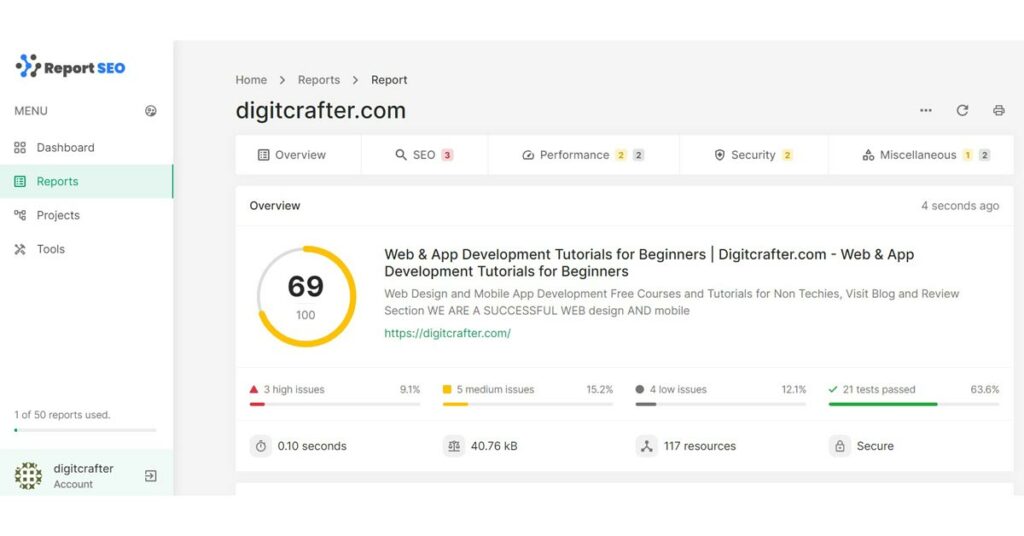Open the digitcrafter Account link
This screenshot has width=1024, height=536.
83,476
